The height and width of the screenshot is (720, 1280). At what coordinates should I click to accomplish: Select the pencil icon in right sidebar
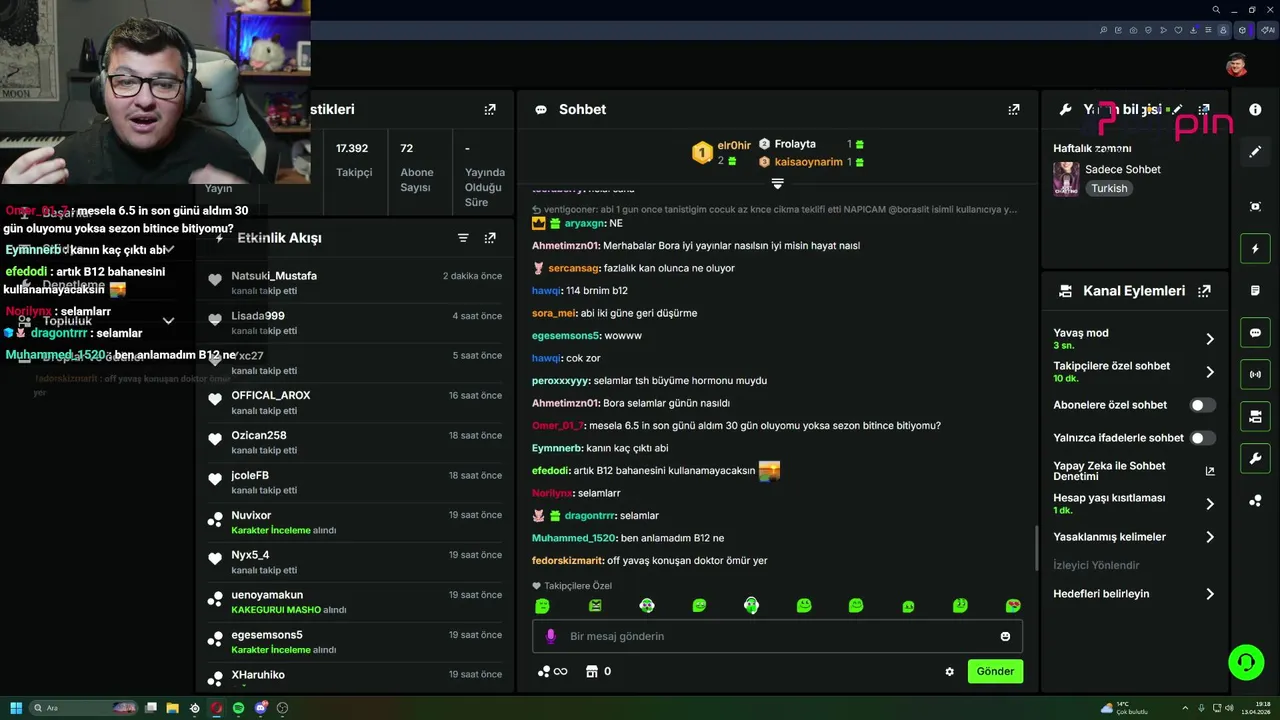(1255, 152)
